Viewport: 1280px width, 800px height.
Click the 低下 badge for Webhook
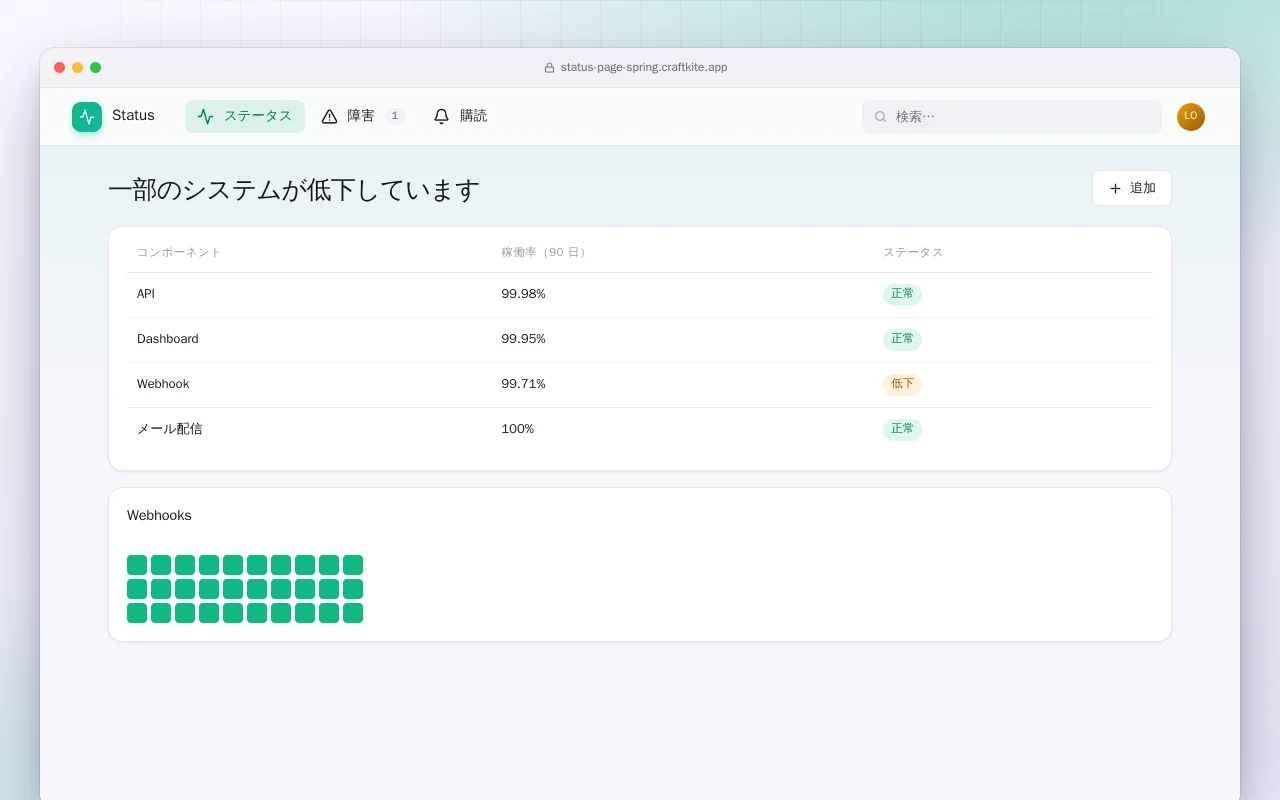902,385
